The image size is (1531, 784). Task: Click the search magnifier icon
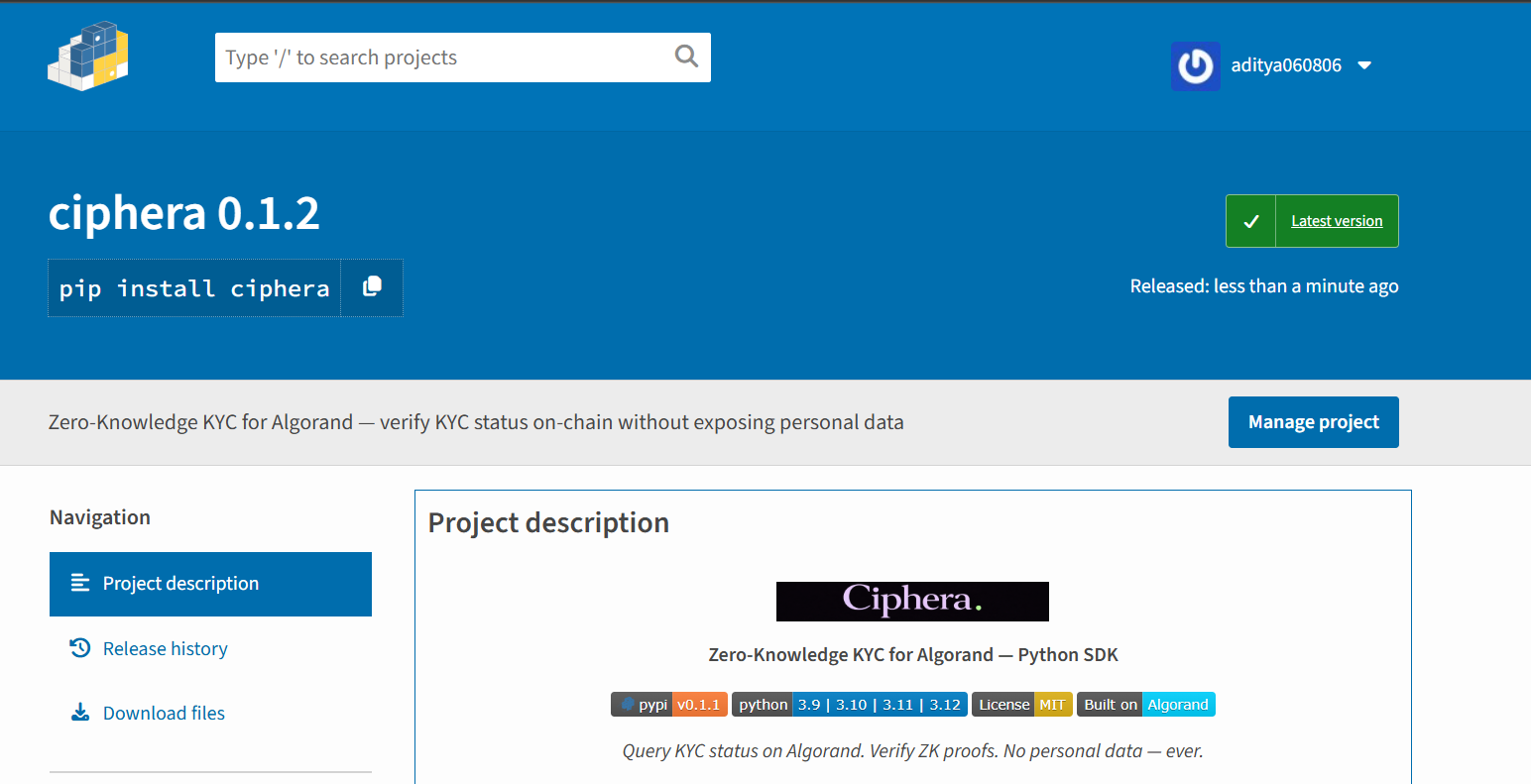686,56
